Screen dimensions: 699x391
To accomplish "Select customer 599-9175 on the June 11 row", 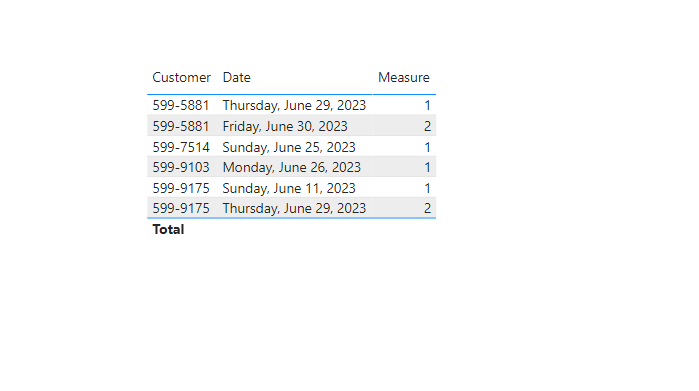I will pos(181,188).
